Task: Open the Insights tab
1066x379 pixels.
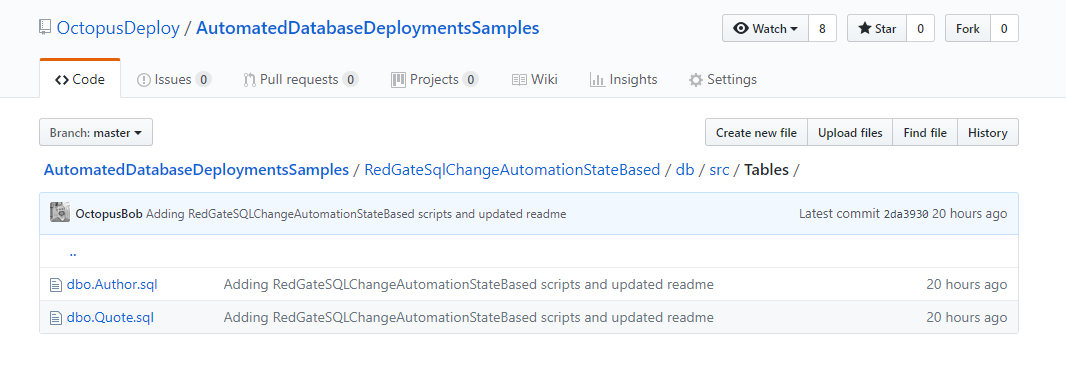Action: (623, 80)
